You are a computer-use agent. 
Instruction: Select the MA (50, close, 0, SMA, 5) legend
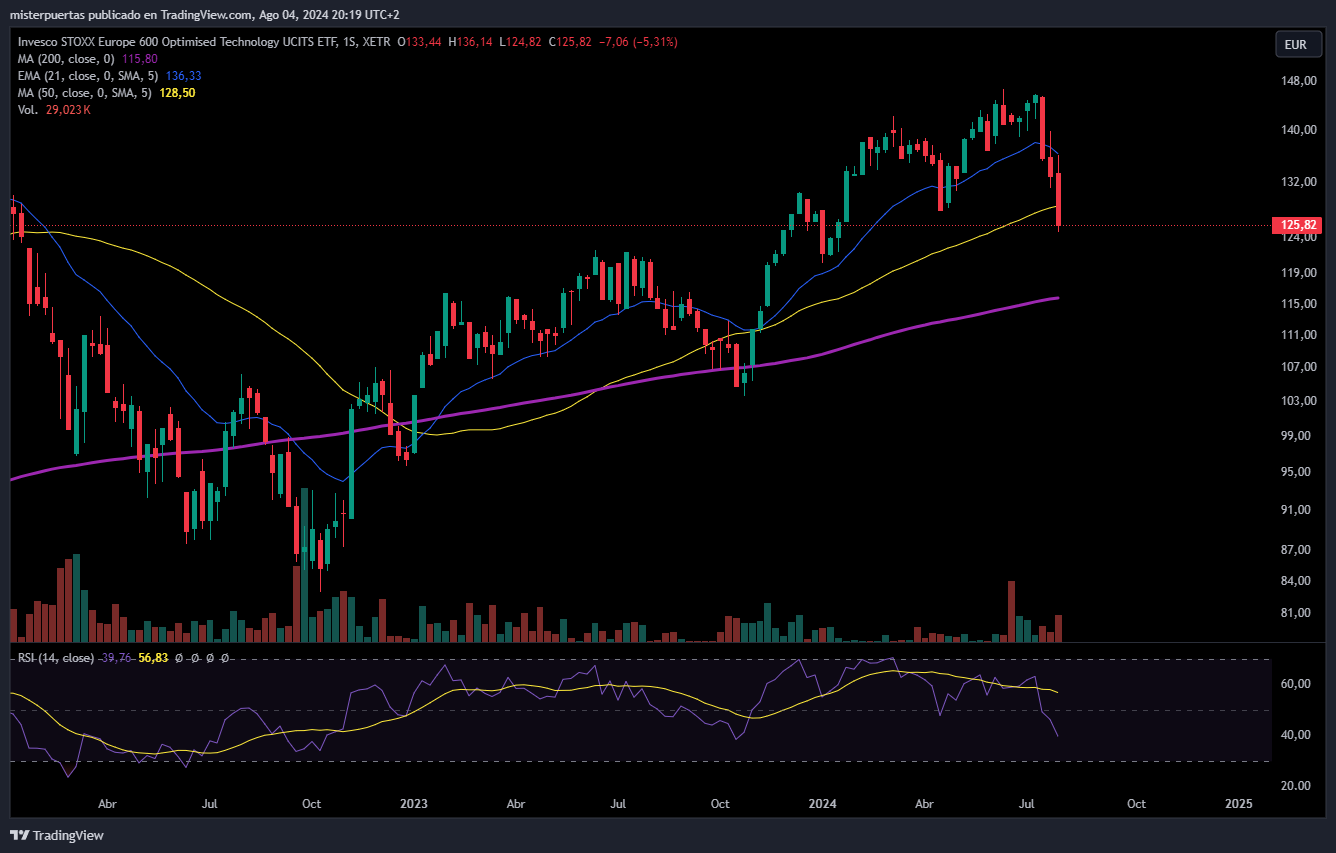tap(85, 92)
